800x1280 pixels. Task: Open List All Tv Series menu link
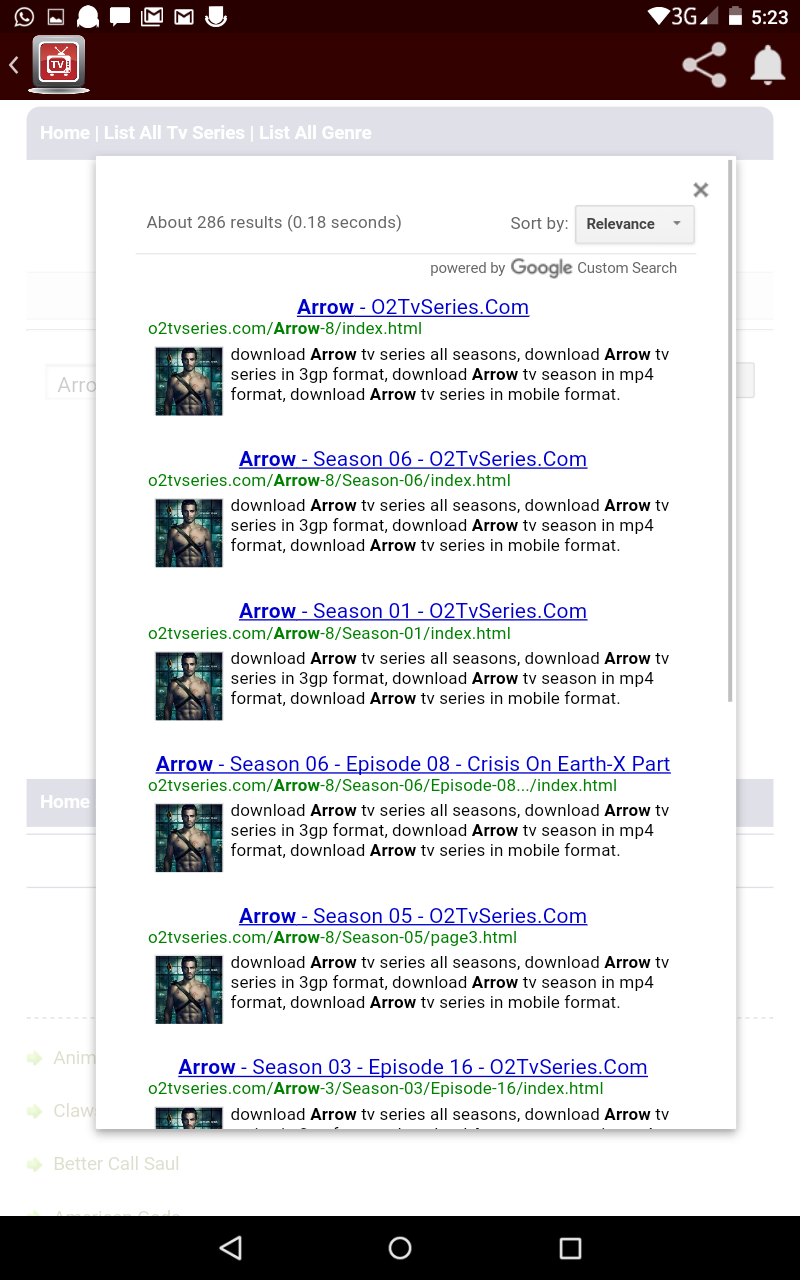click(174, 133)
